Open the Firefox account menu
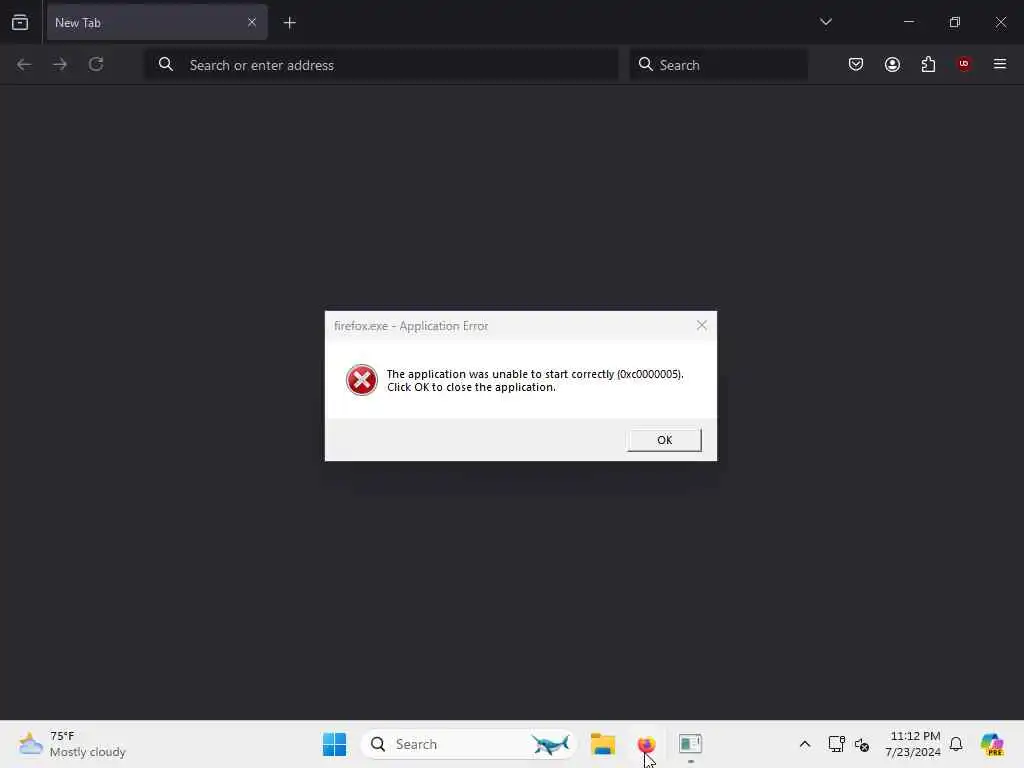Screen dimensions: 1024x768 (x=892, y=64)
